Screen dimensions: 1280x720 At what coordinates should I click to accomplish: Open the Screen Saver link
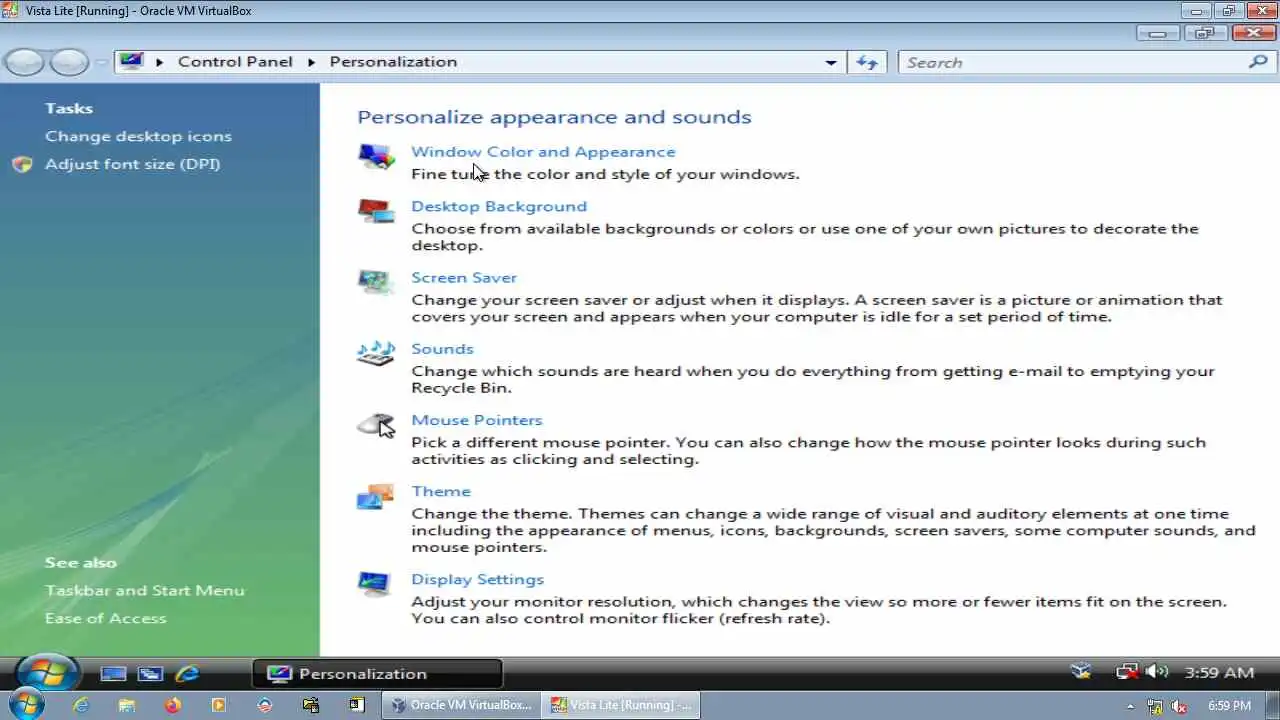click(464, 277)
